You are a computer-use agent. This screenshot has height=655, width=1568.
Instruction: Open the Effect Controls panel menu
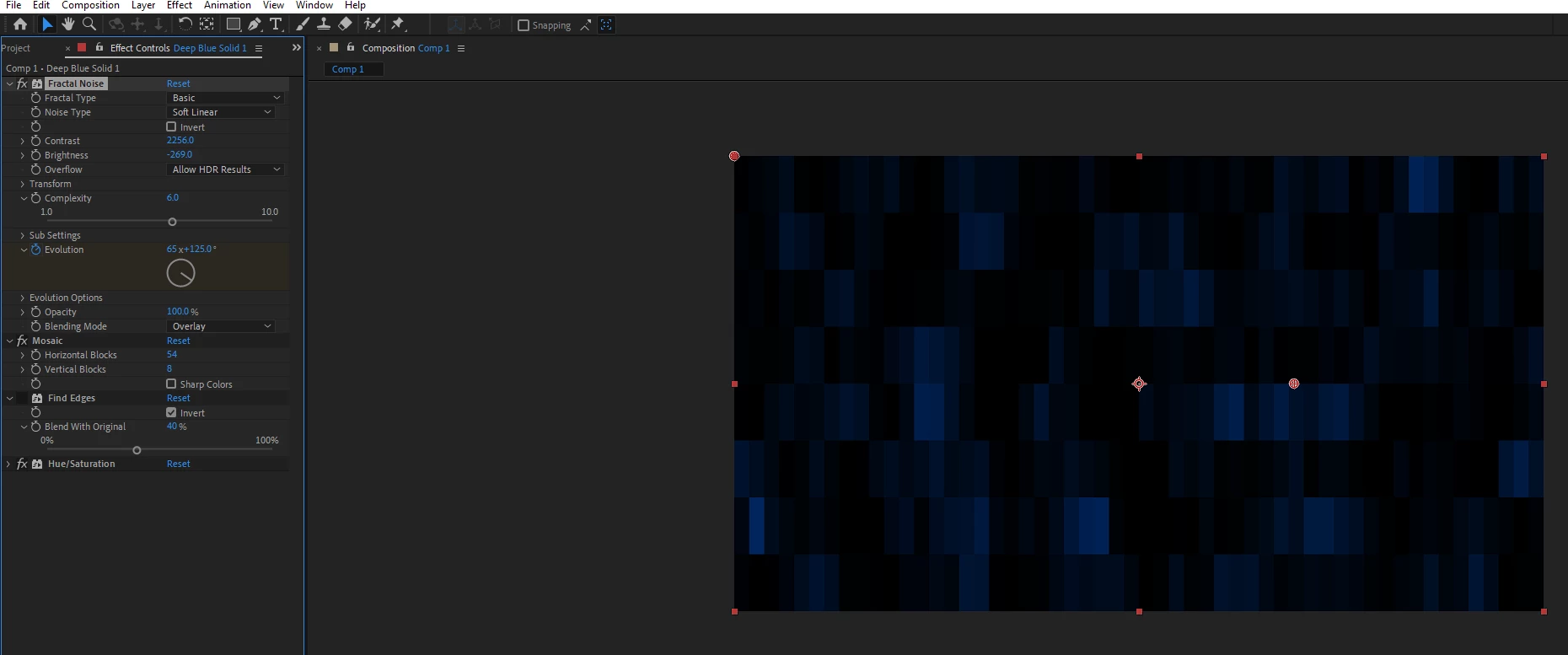259,48
